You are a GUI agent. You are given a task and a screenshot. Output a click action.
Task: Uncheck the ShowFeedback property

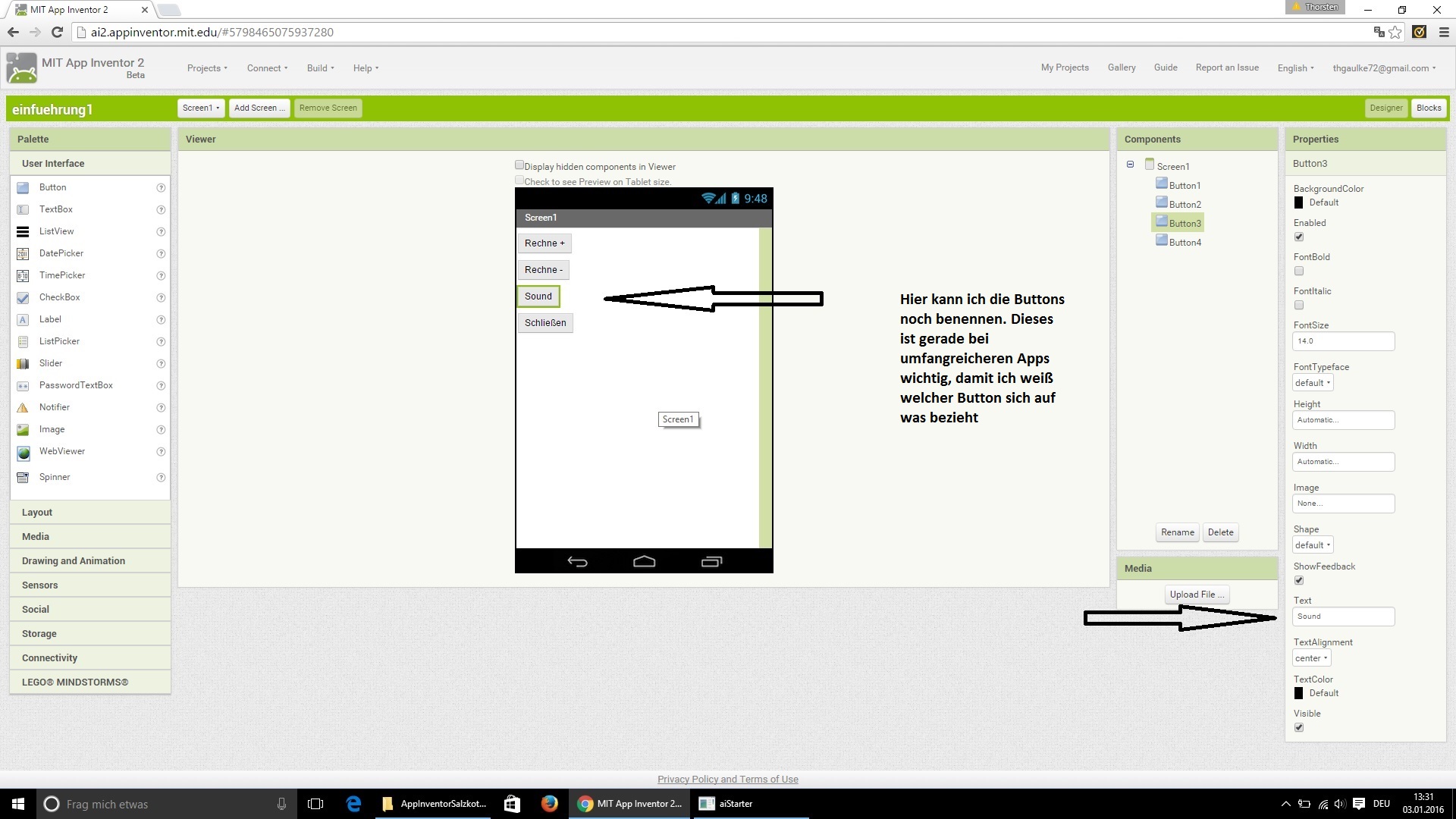click(1299, 580)
